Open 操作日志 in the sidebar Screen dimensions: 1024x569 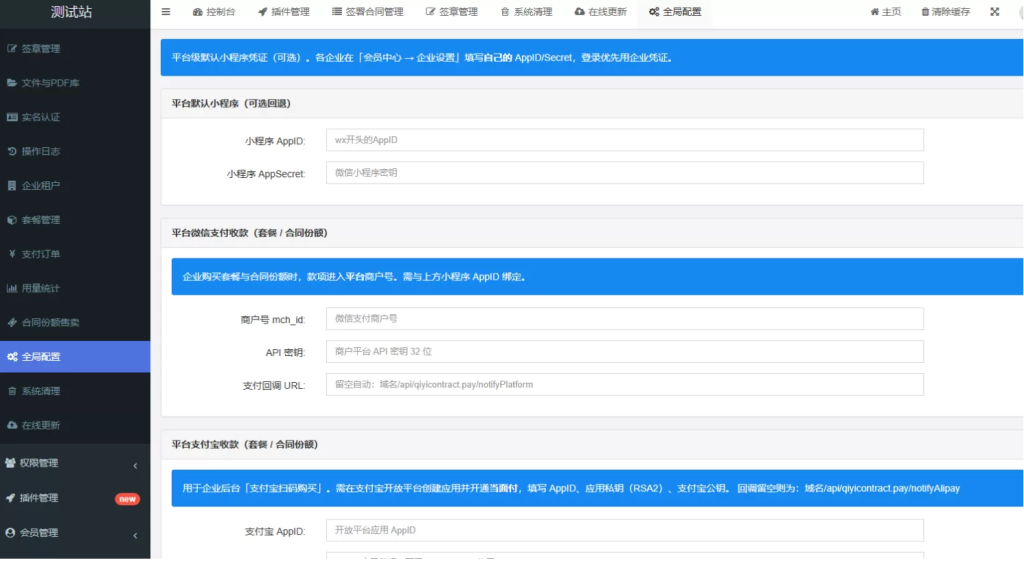click(x=75, y=151)
